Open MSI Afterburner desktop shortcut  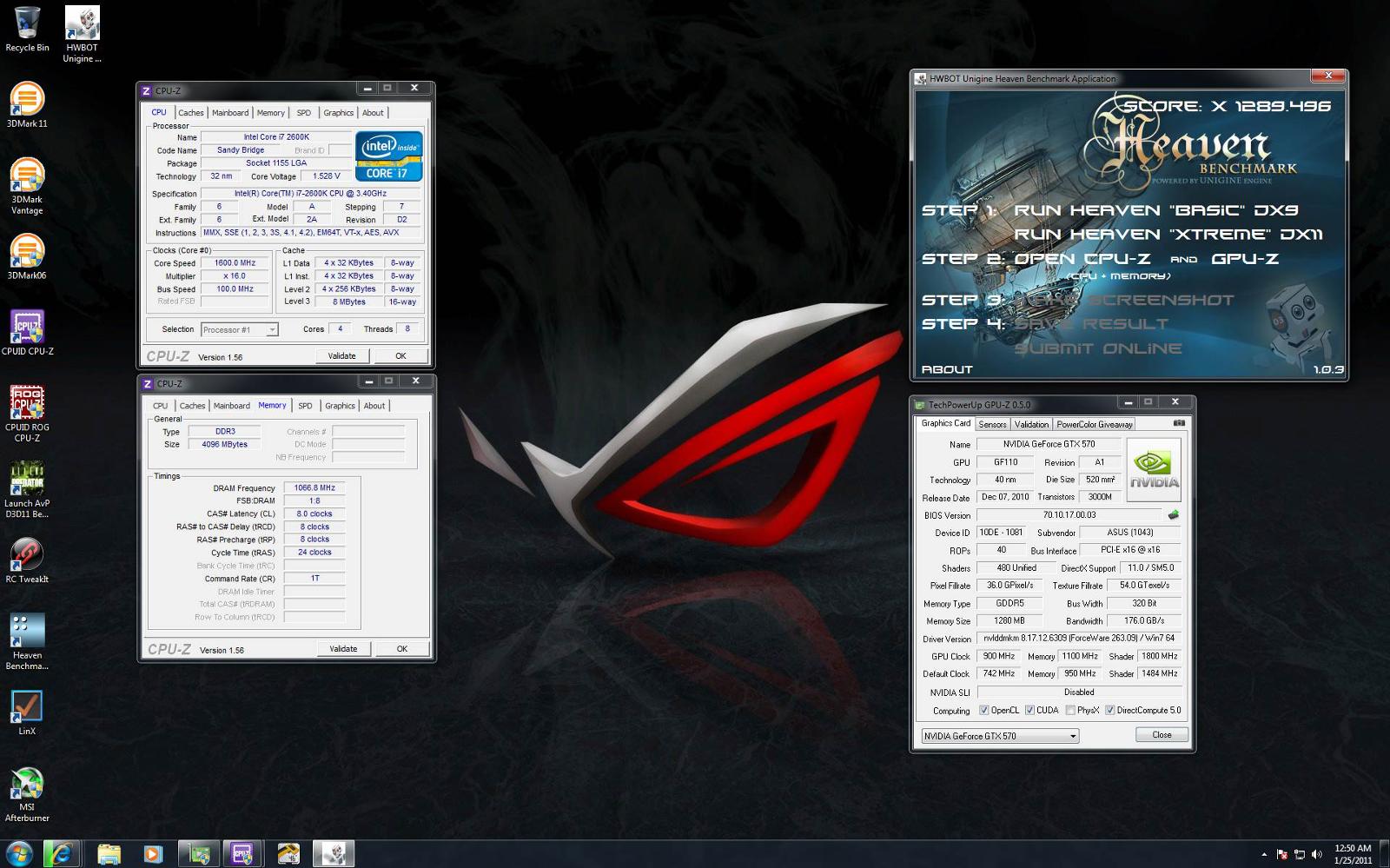coord(27,794)
